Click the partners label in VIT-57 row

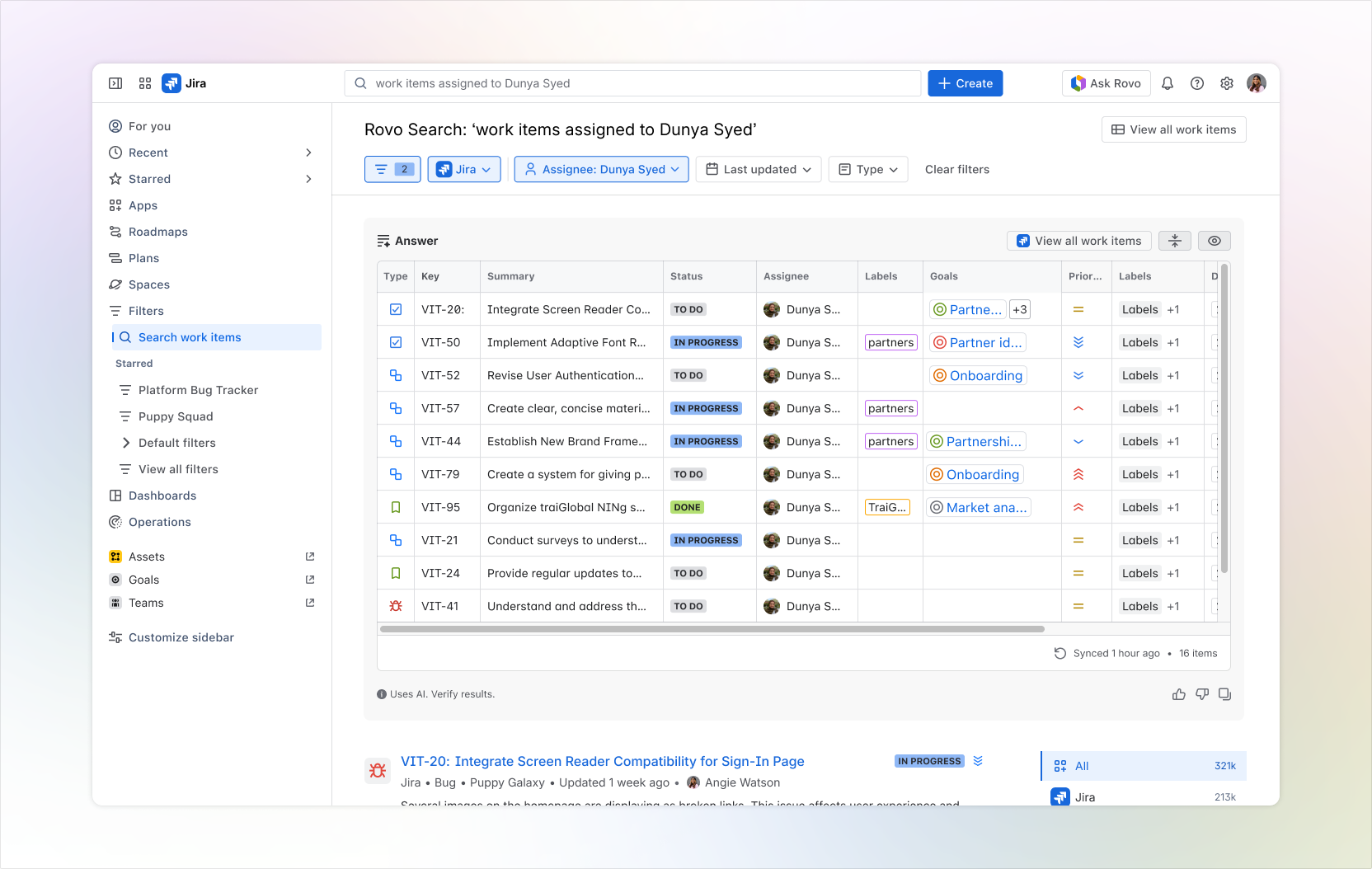(x=891, y=408)
